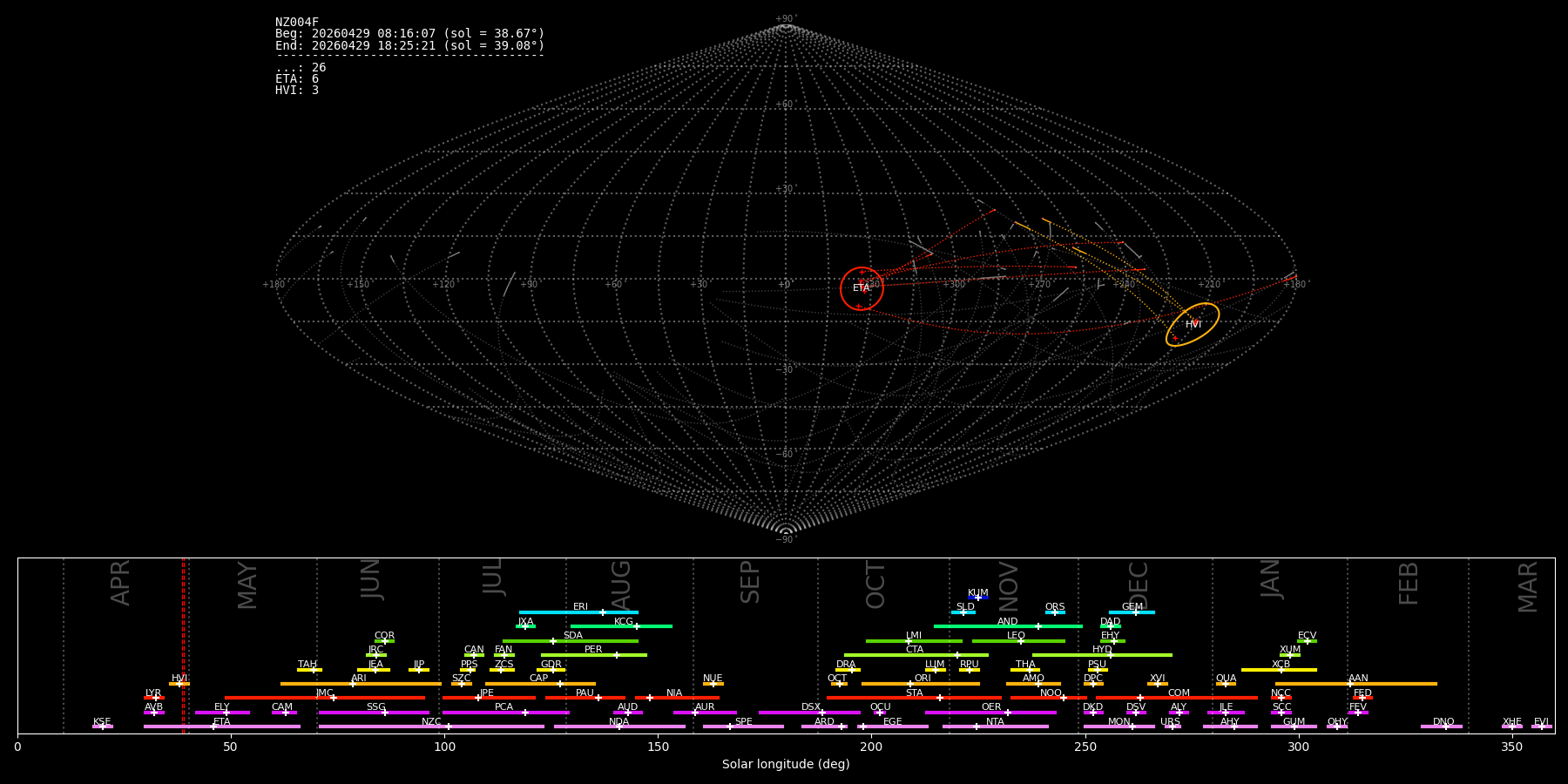Click the SPE shower bar
The height and width of the screenshot is (784, 1568).
pos(743,727)
